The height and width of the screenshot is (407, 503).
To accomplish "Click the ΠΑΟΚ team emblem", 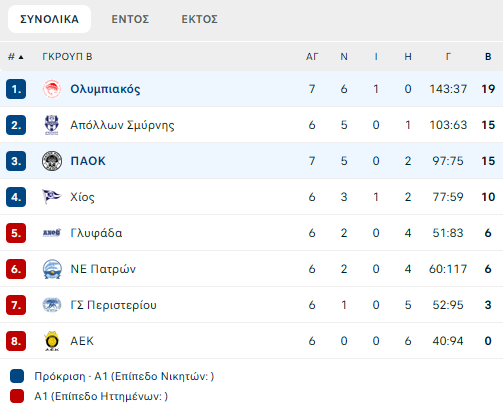I will click(52, 161).
